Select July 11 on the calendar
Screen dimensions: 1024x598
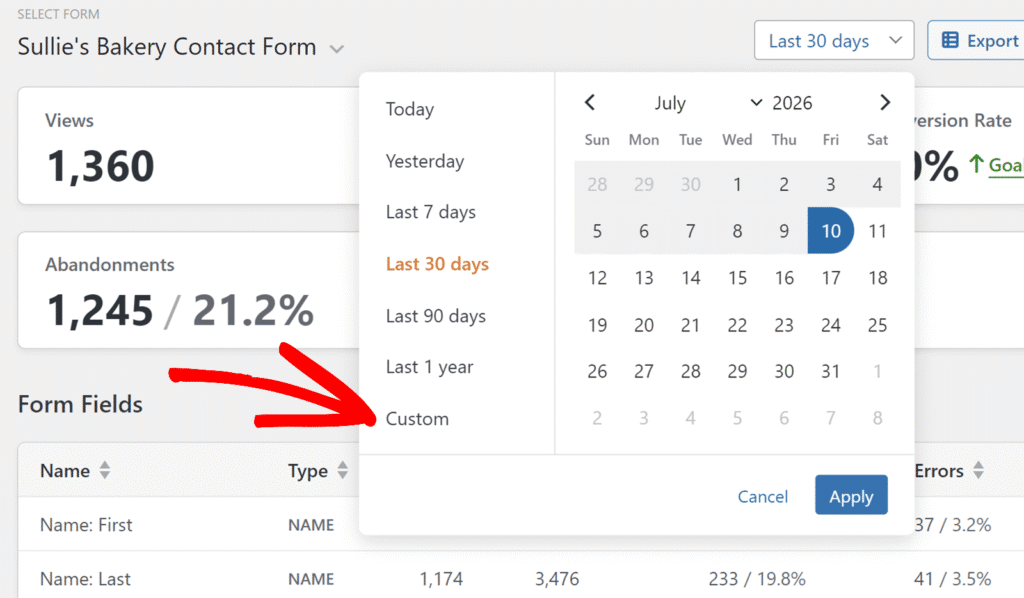[877, 231]
